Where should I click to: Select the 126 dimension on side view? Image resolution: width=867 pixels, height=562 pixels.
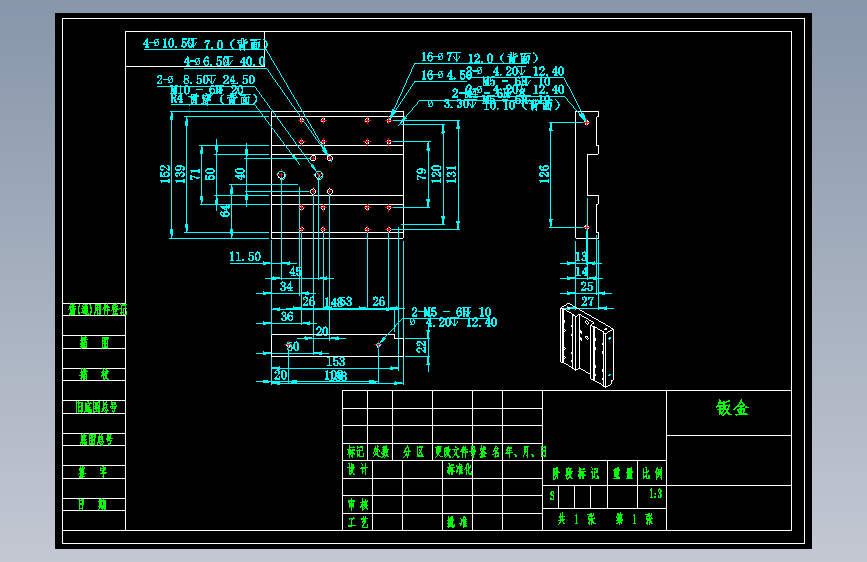coord(544,174)
